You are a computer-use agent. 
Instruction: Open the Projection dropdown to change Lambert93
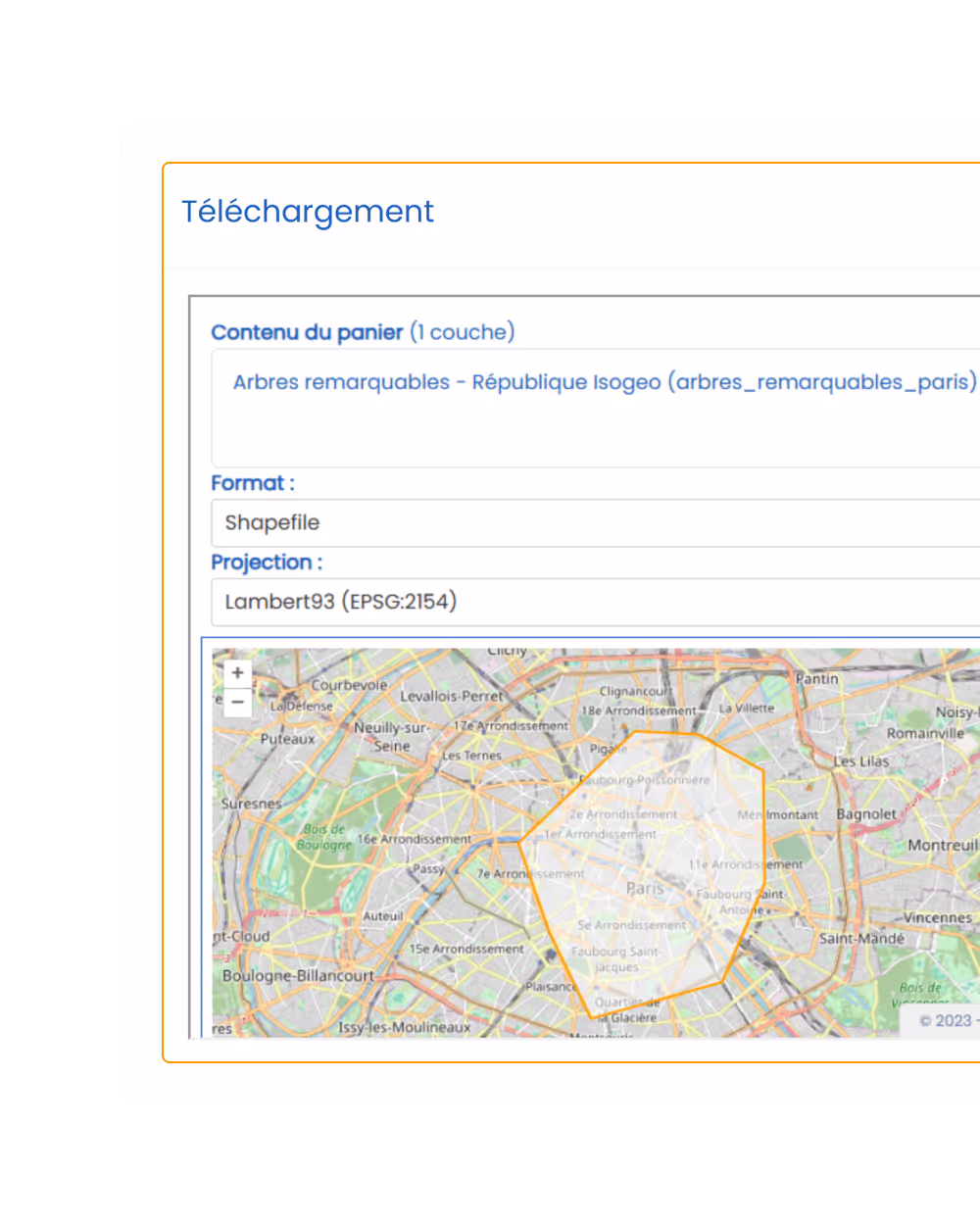(x=588, y=601)
